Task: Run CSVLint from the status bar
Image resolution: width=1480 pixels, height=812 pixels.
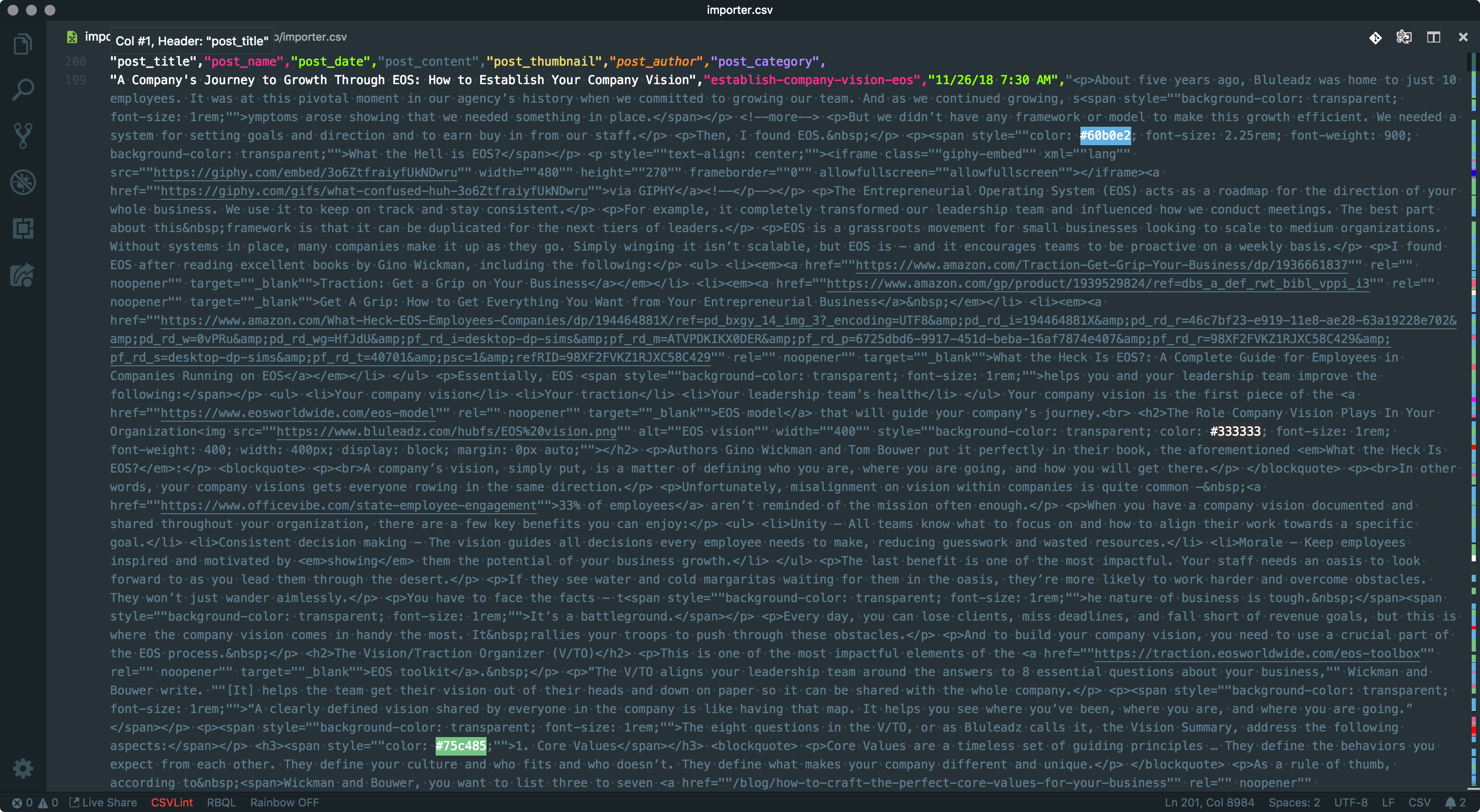Action: (x=172, y=802)
